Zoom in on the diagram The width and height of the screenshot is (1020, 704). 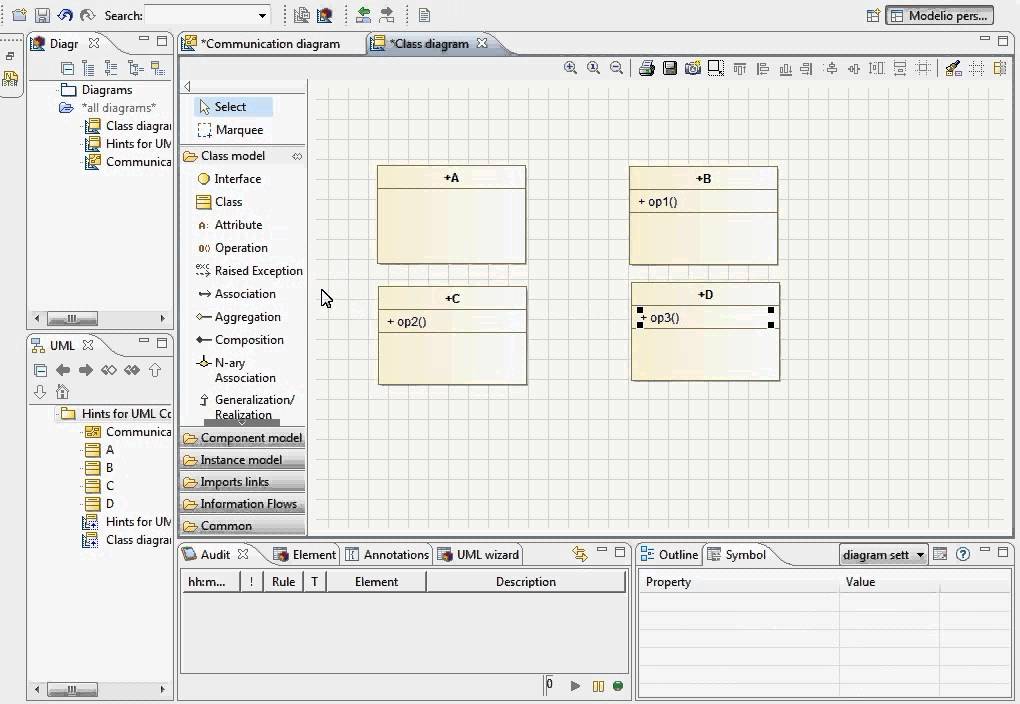pyautogui.click(x=570, y=68)
